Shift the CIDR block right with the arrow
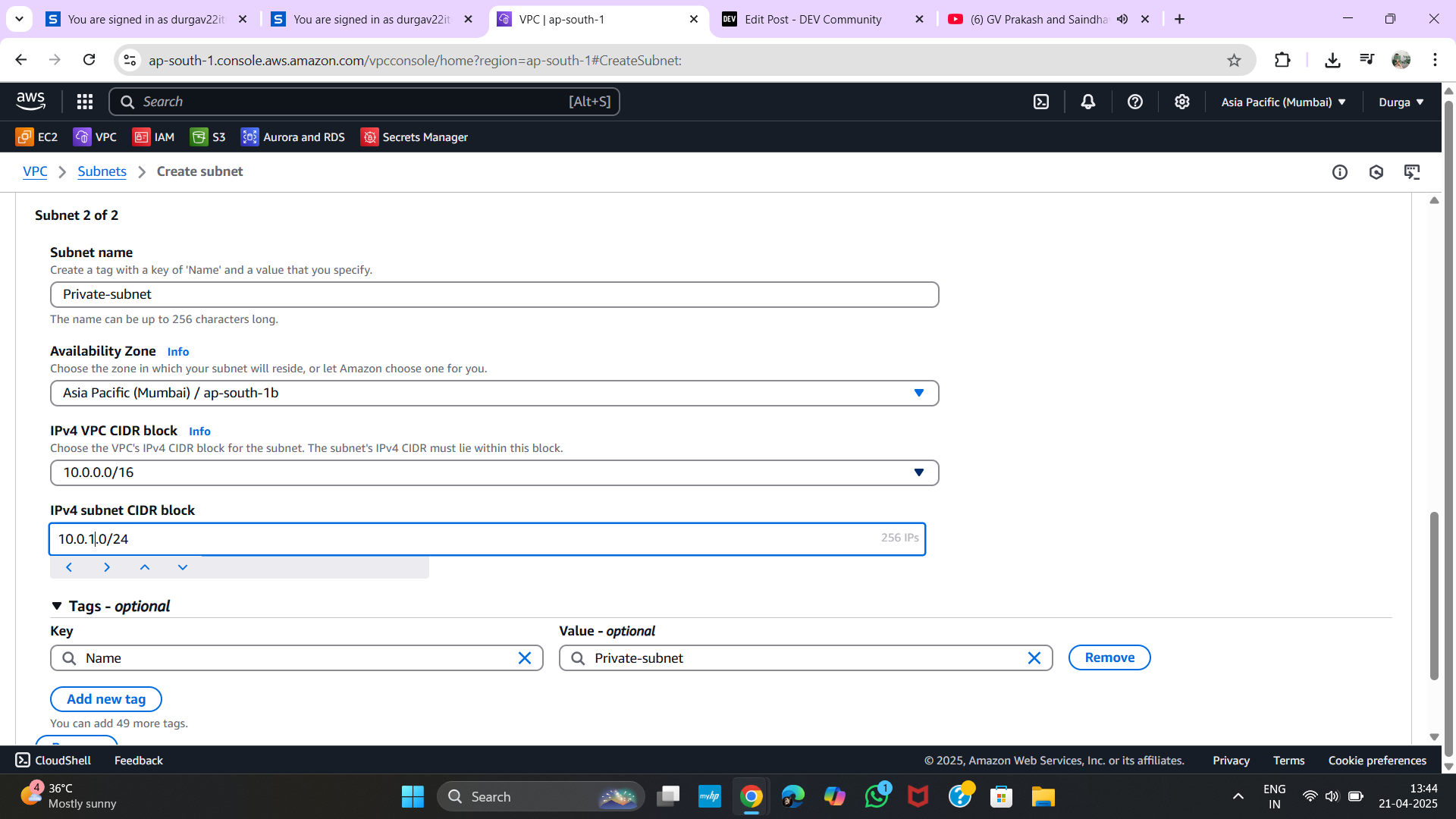The width and height of the screenshot is (1456, 819). [x=107, y=567]
